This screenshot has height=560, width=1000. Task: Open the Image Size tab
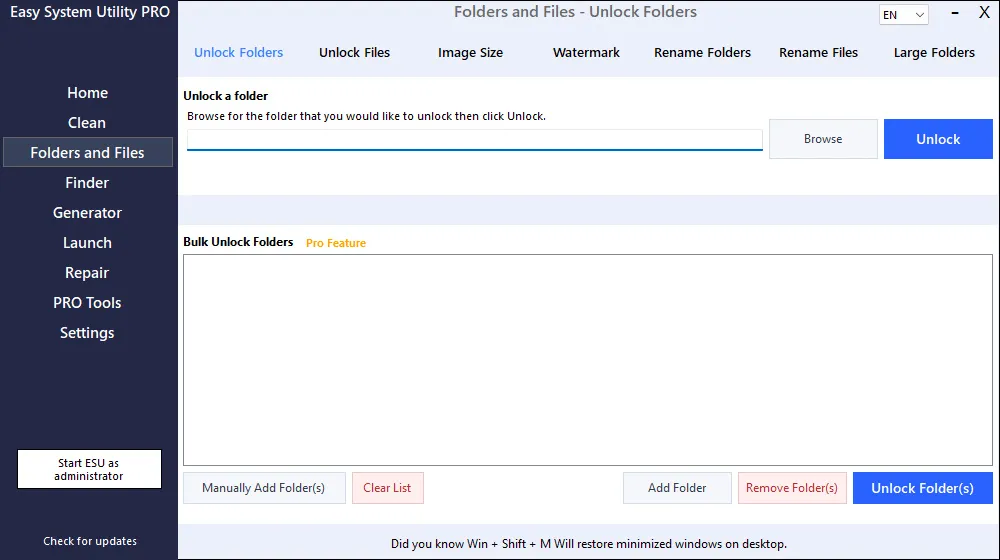470,53
